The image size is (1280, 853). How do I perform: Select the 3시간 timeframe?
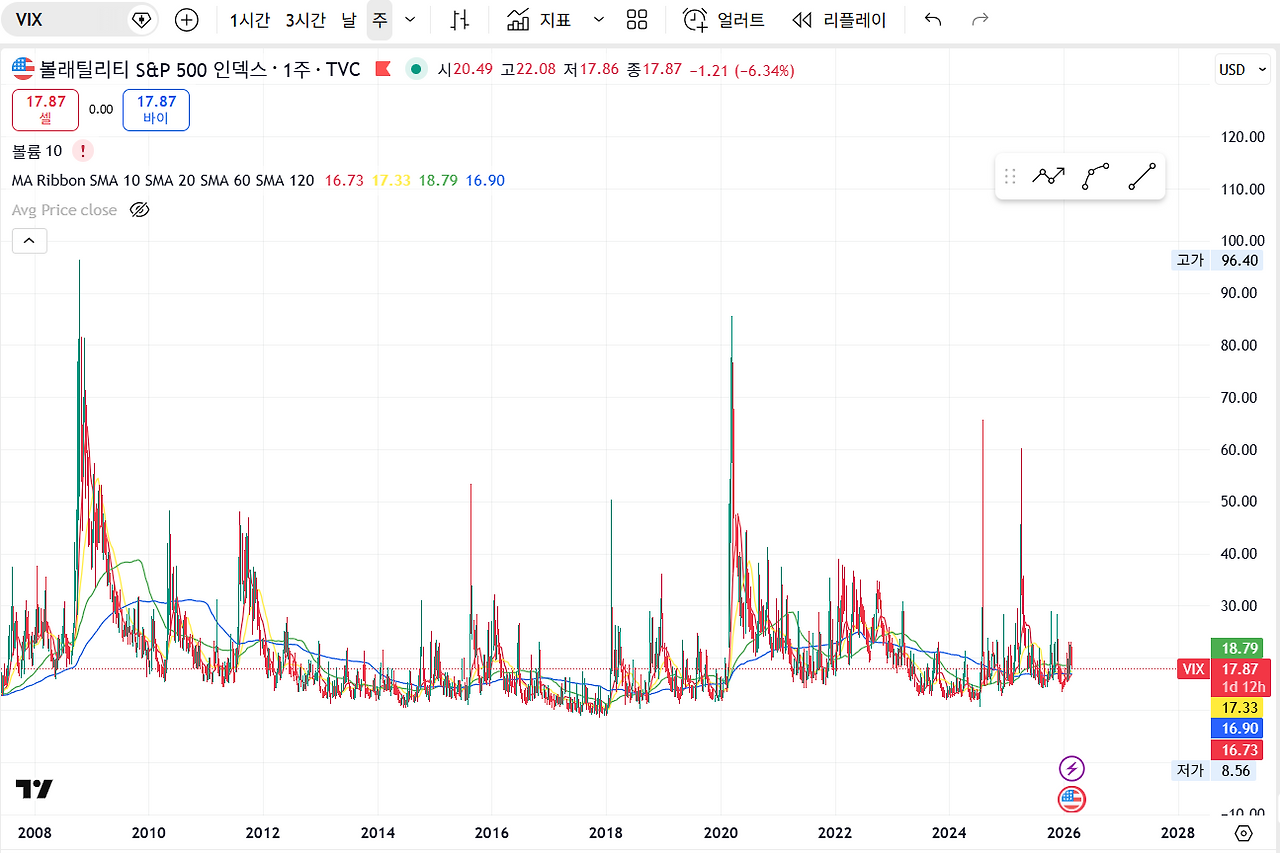[x=305, y=20]
